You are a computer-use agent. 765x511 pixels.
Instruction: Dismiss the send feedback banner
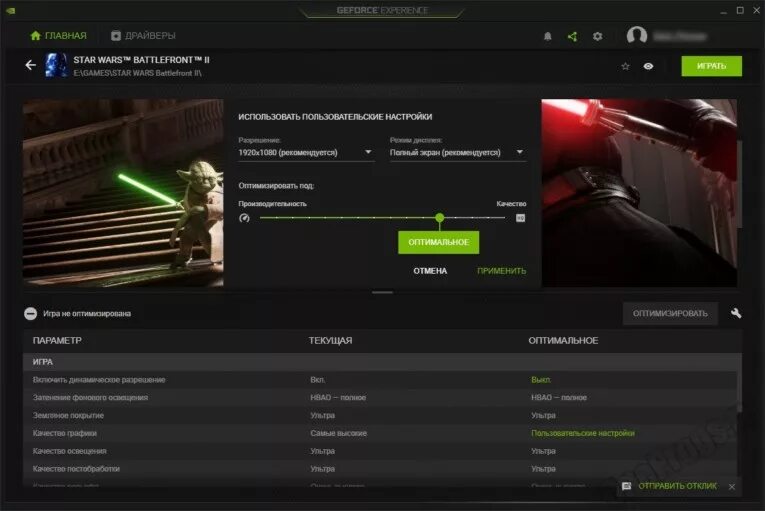(x=732, y=487)
